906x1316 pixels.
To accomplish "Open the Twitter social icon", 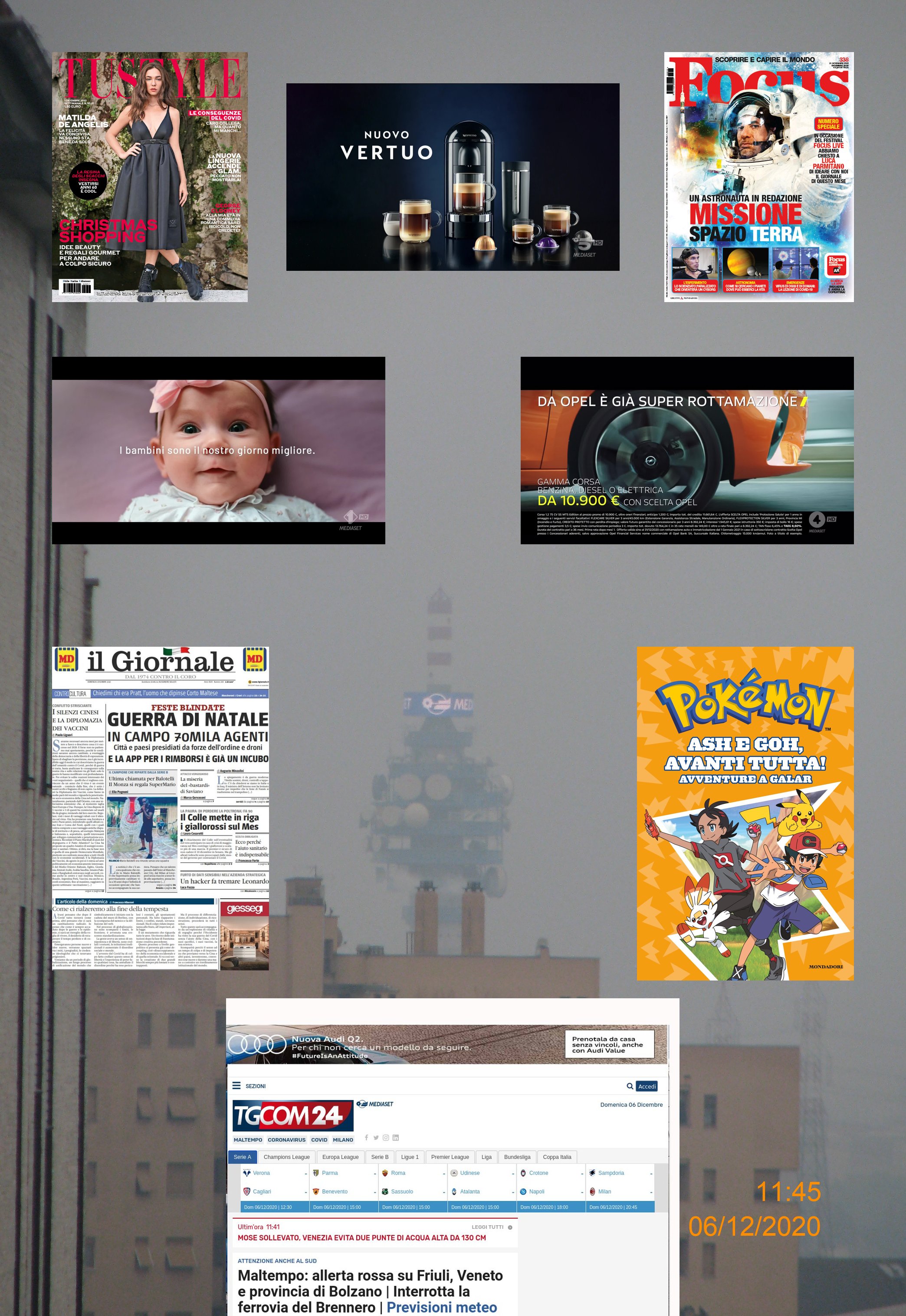I will tap(376, 1137).
